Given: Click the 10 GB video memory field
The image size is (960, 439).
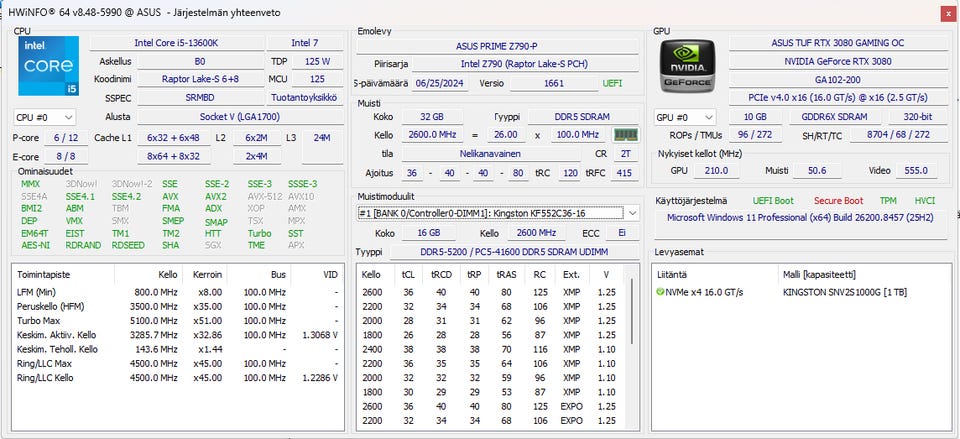Looking at the screenshot, I should [x=755, y=117].
